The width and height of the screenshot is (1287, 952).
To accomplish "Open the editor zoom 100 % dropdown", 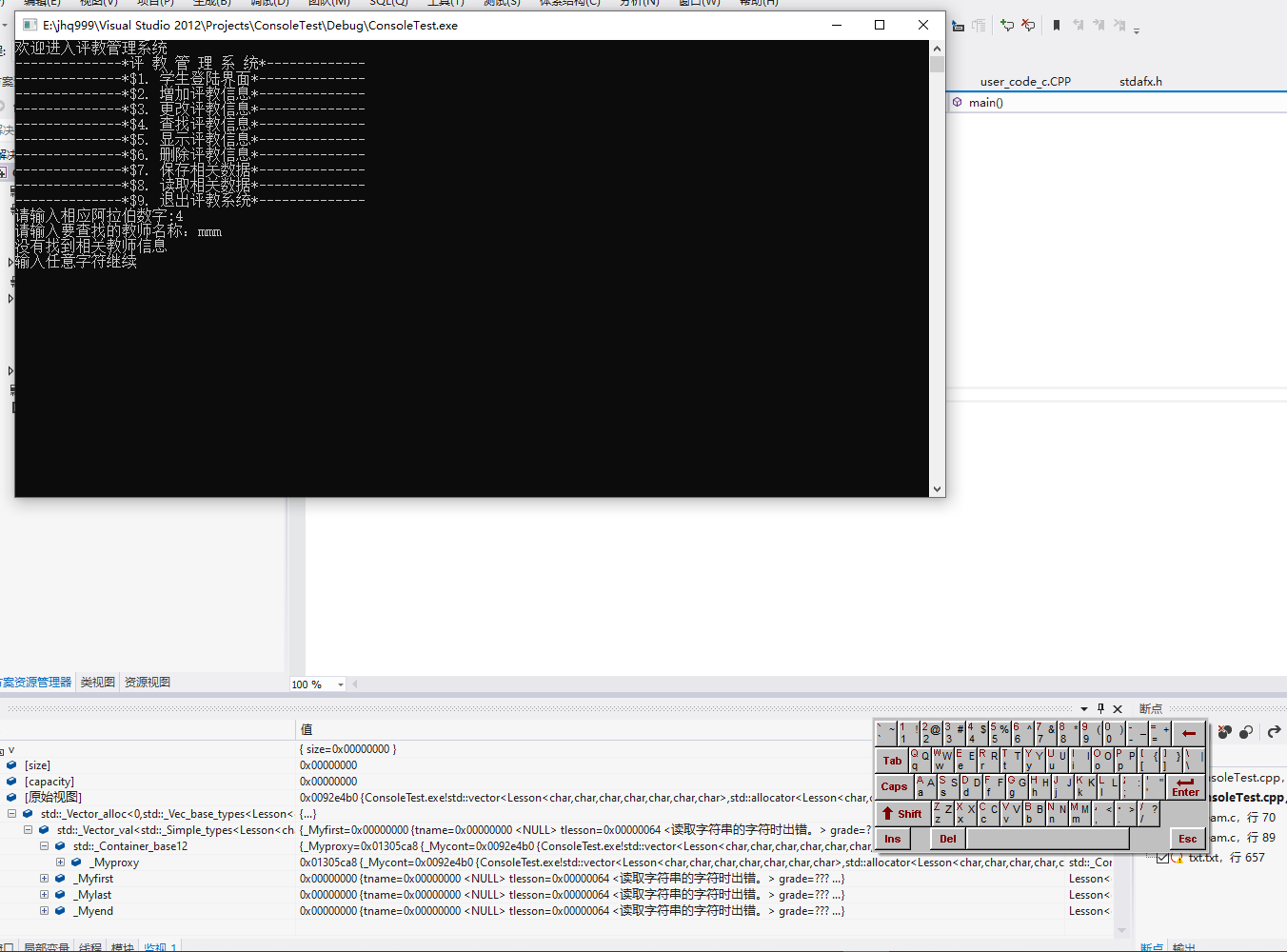I will point(341,684).
